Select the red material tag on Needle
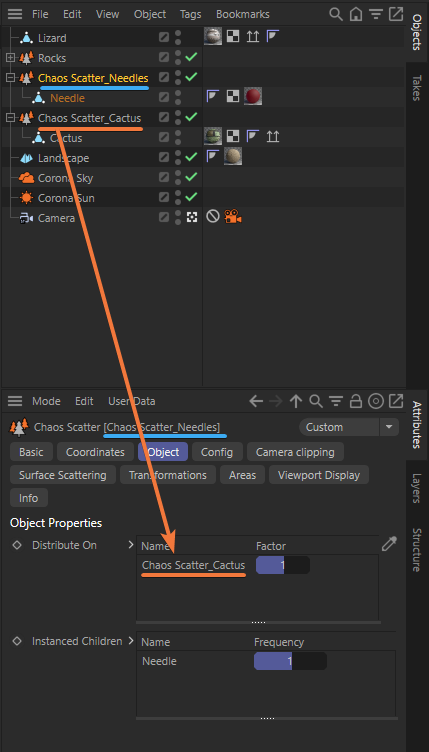The image size is (429, 752). 253,96
